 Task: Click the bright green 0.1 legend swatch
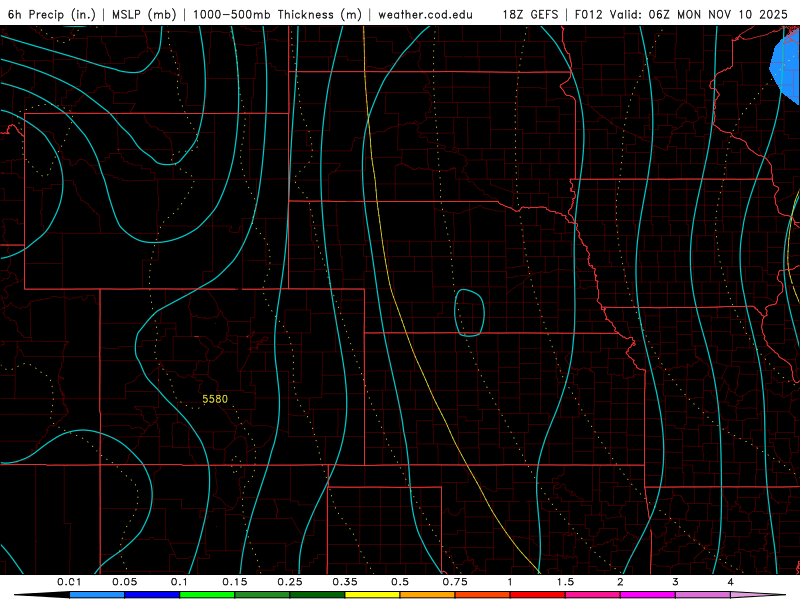[x=207, y=595]
